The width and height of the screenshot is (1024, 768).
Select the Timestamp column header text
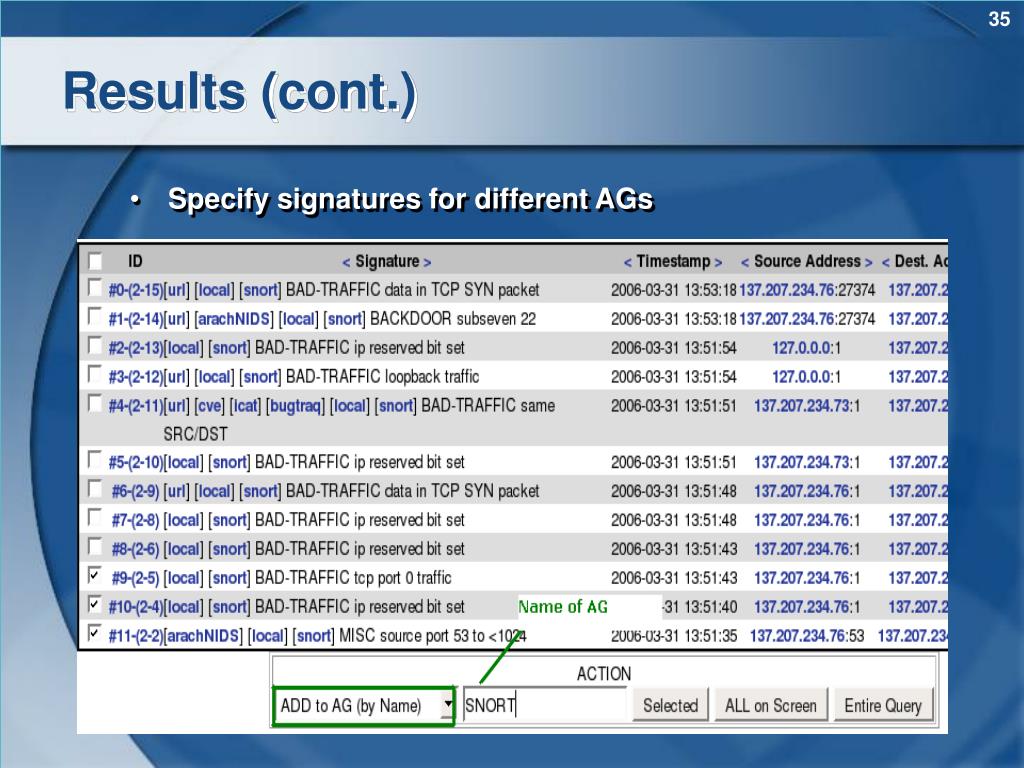point(673,262)
